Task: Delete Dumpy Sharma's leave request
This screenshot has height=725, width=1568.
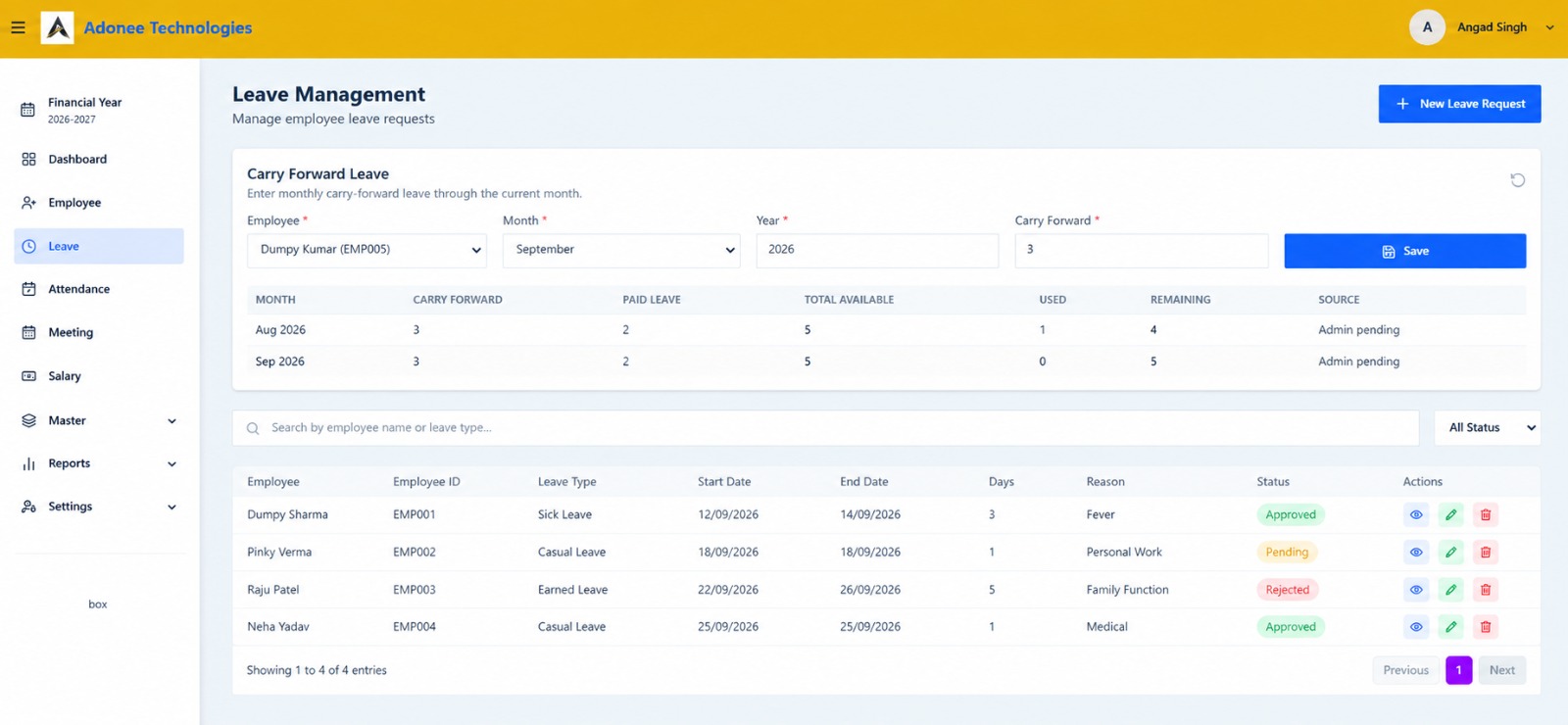Action: (1486, 514)
